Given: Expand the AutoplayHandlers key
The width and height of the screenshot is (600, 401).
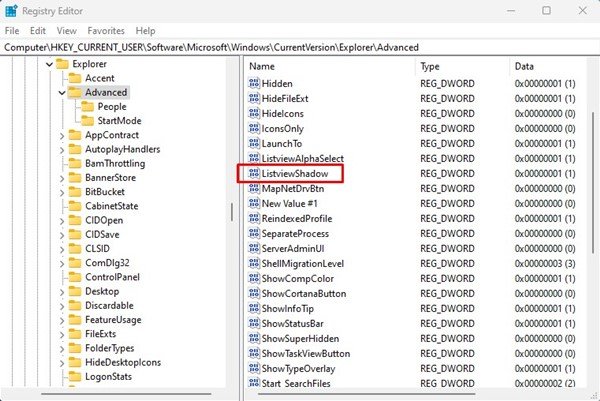Looking at the screenshot, I should (62, 150).
